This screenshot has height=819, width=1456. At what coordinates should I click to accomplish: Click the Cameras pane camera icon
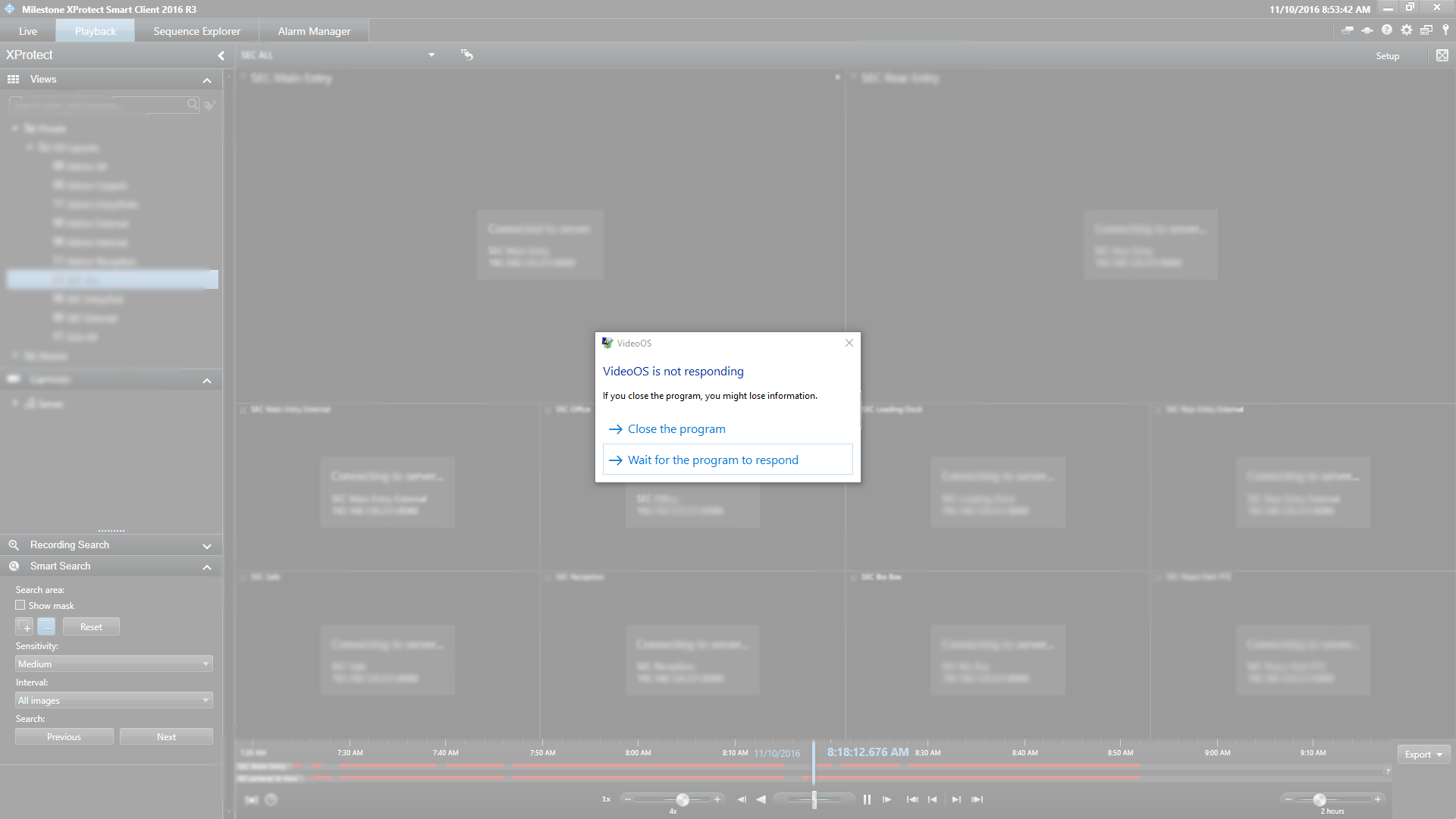point(14,378)
